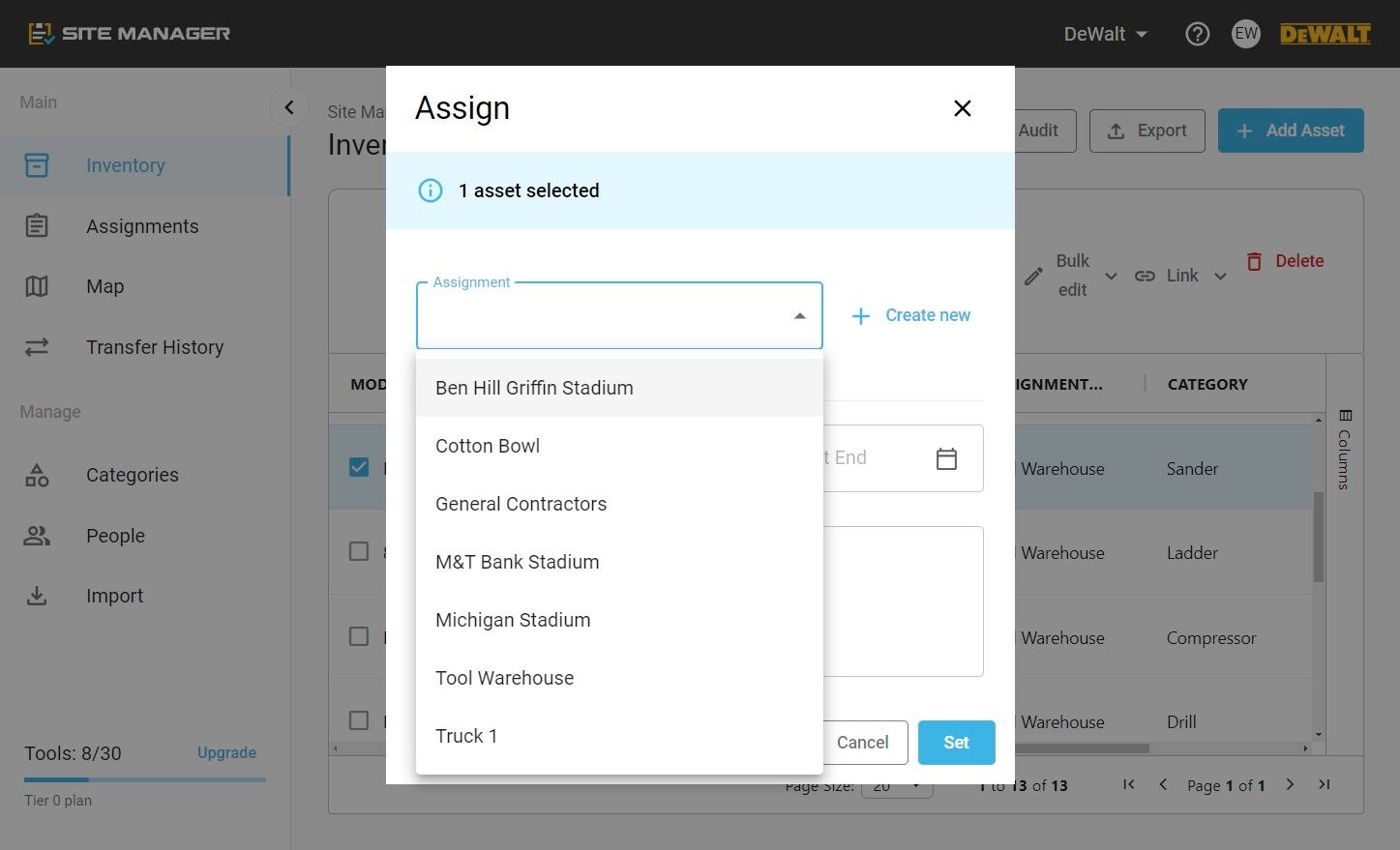
Task: Open the Columns side panel
Action: coord(1345,450)
